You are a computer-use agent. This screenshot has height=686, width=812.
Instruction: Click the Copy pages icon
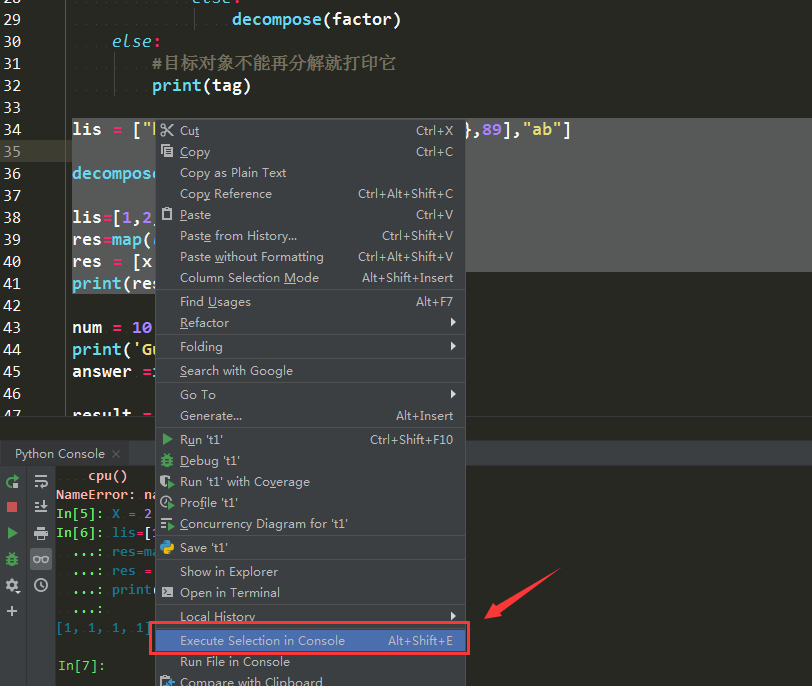click(167, 151)
